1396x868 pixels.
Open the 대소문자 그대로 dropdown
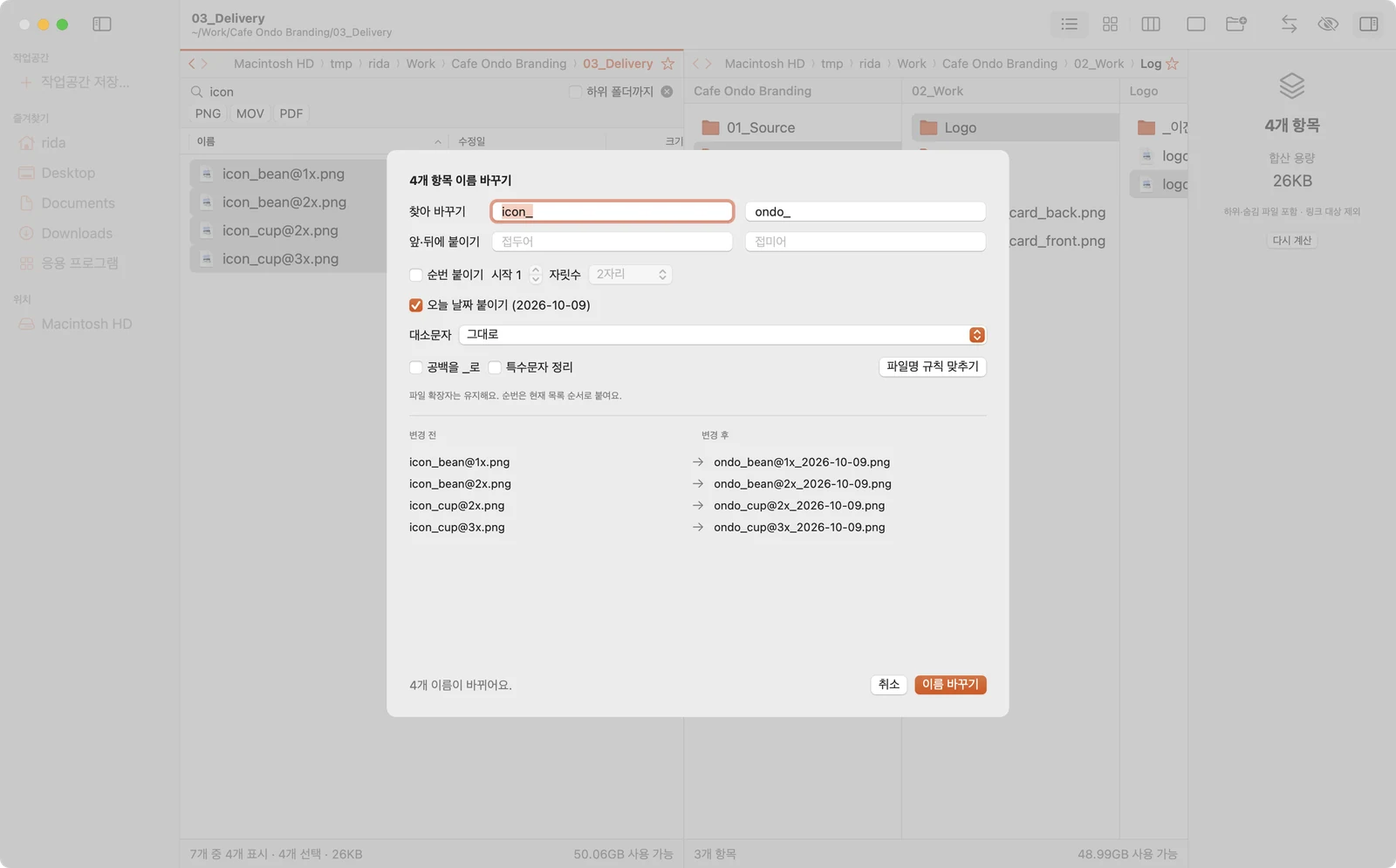tap(722, 335)
